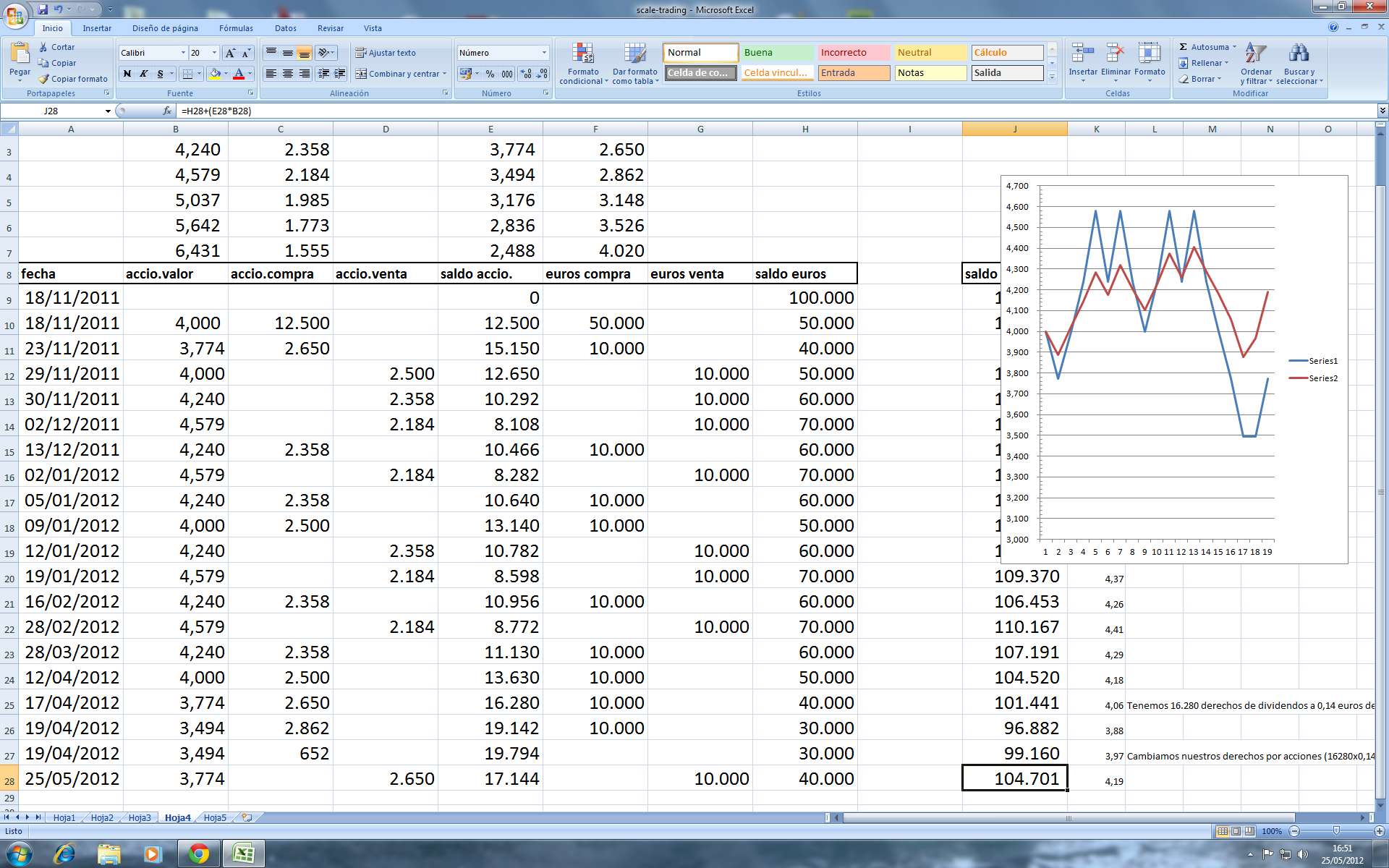1389x868 pixels.
Task: Click the Copiar formato paintbrush
Action: 45,79
